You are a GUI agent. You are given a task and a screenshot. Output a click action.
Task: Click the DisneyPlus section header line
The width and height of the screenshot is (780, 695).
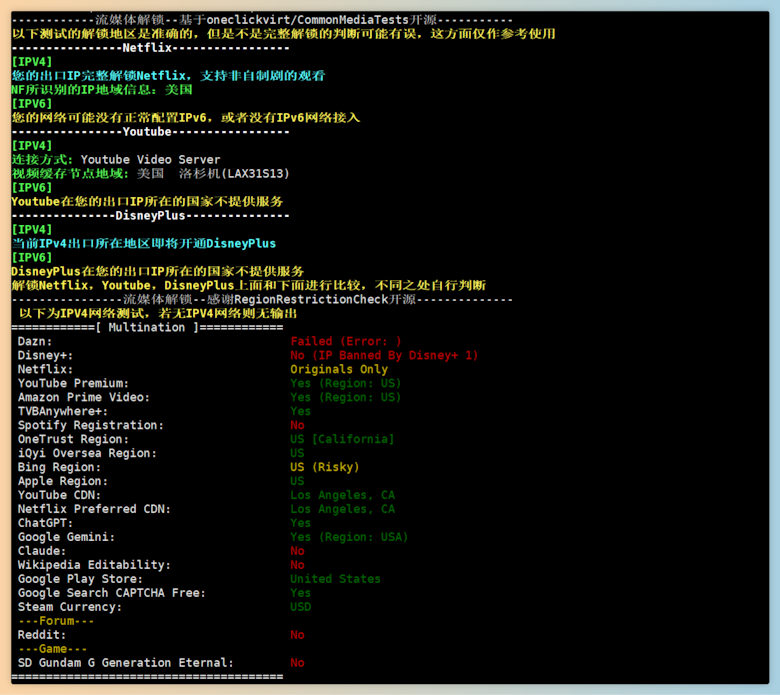[150, 215]
